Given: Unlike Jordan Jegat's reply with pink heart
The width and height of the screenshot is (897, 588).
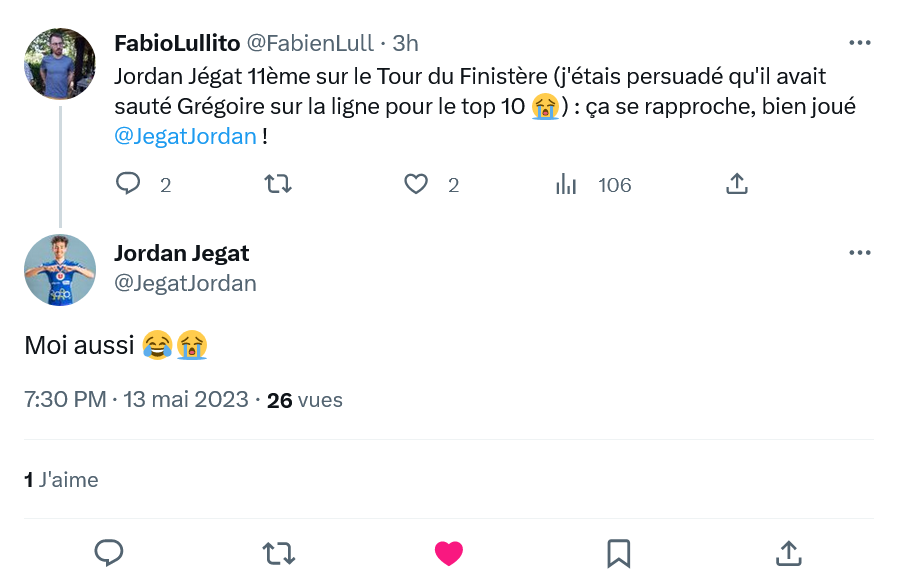Looking at the screenshot, I should (449, 552).
